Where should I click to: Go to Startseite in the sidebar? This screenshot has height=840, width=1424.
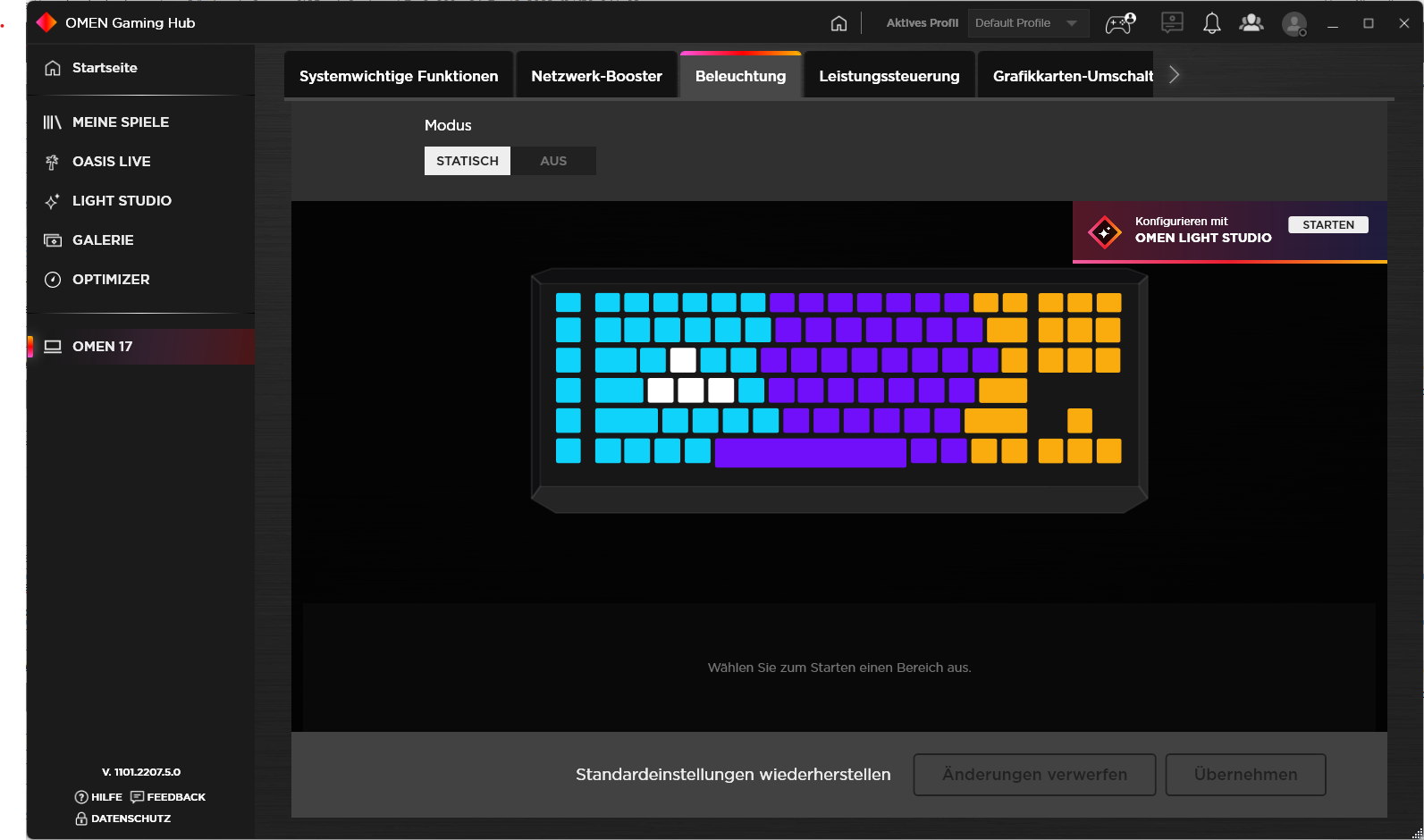click(141, 68)
